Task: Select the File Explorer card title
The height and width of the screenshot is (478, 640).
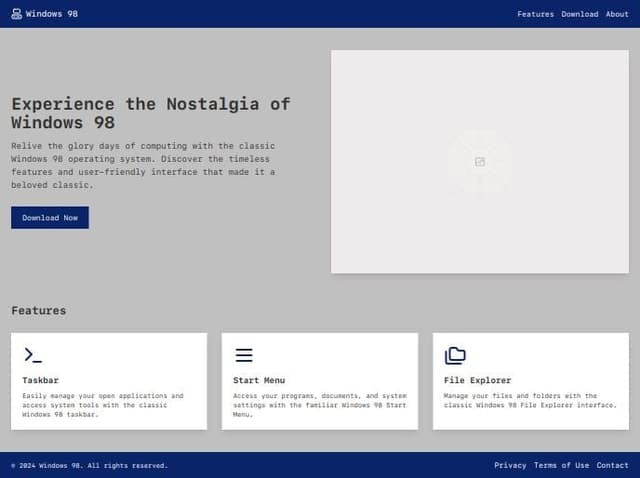Action: click(x=477, y=380)
